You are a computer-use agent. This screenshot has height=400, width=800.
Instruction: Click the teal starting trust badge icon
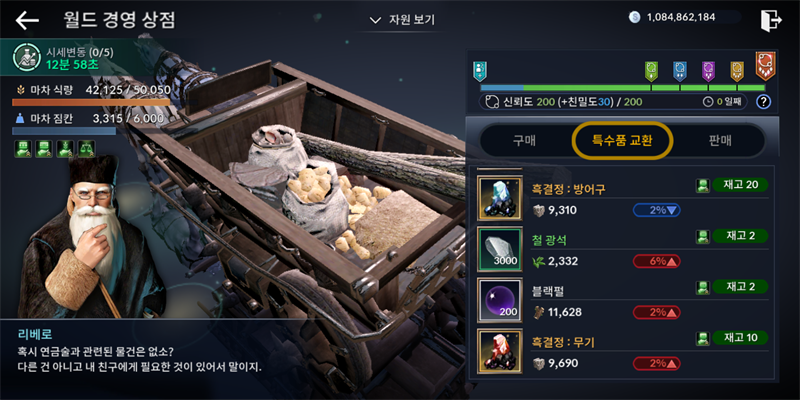(480, 71)
